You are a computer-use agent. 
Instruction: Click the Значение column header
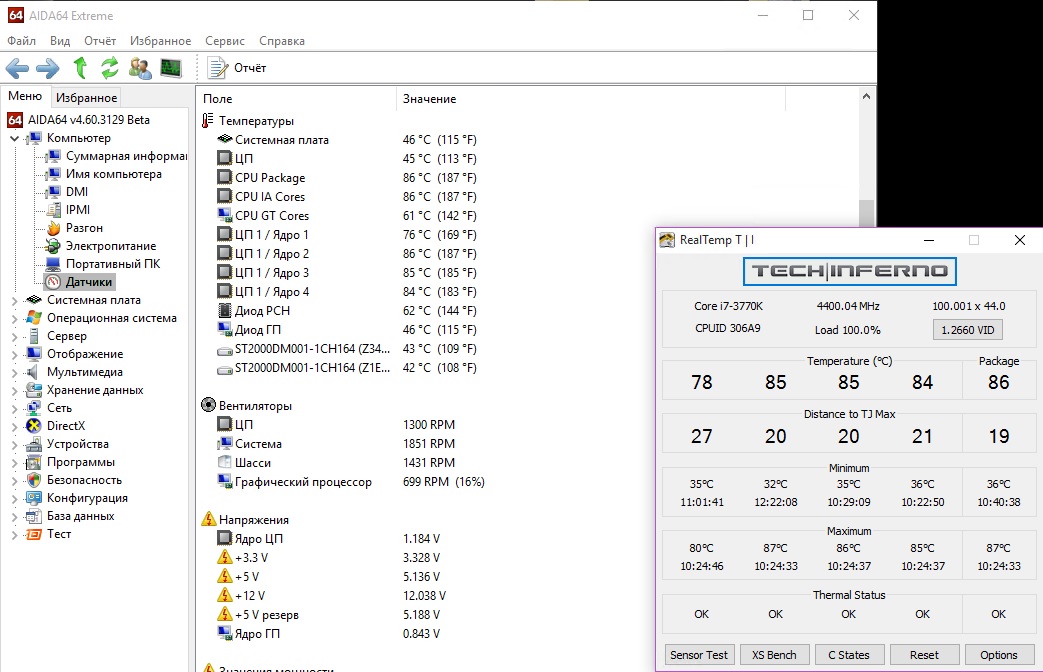pos(591,98)
